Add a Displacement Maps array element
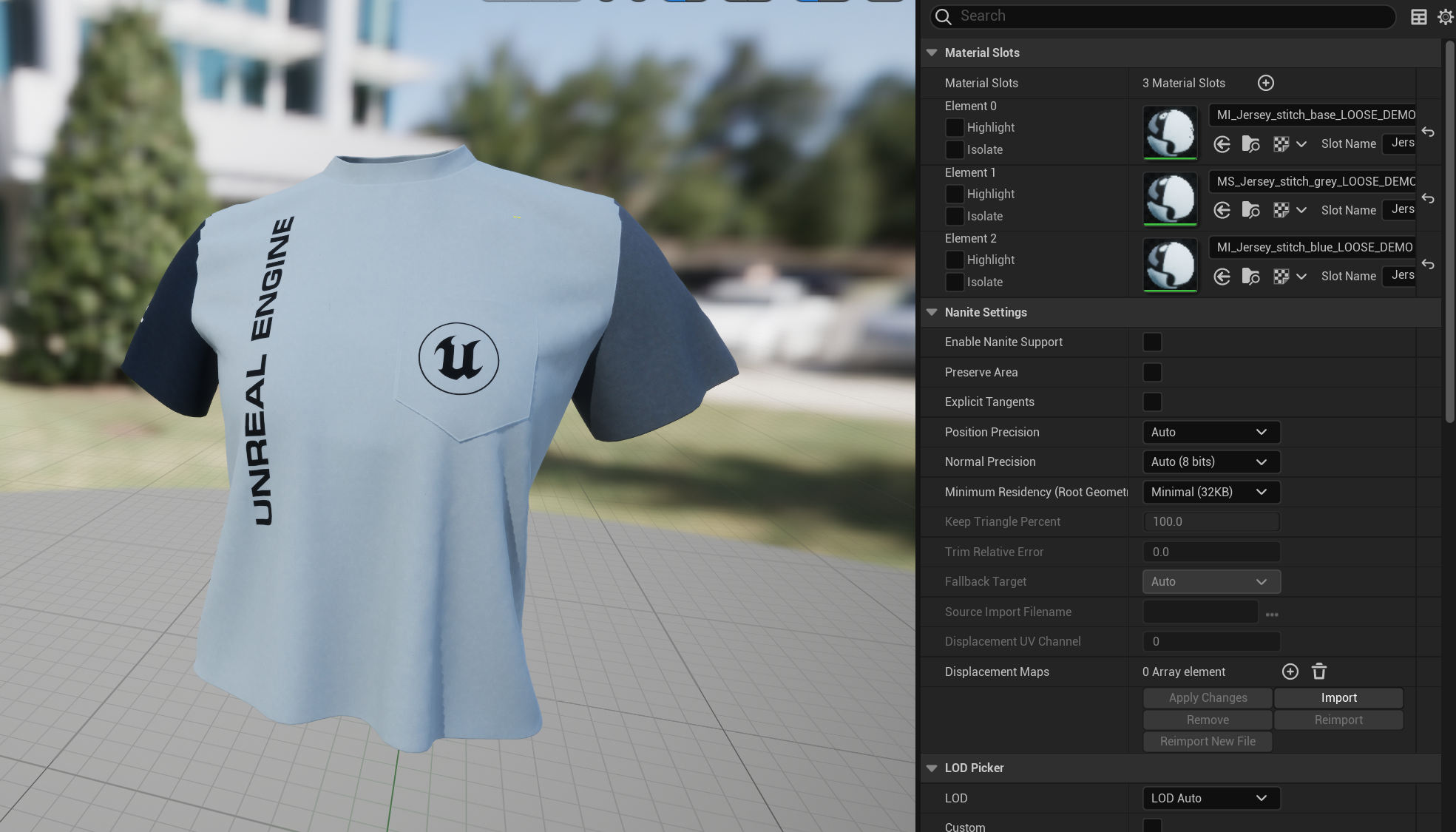 coord(1290,672)
